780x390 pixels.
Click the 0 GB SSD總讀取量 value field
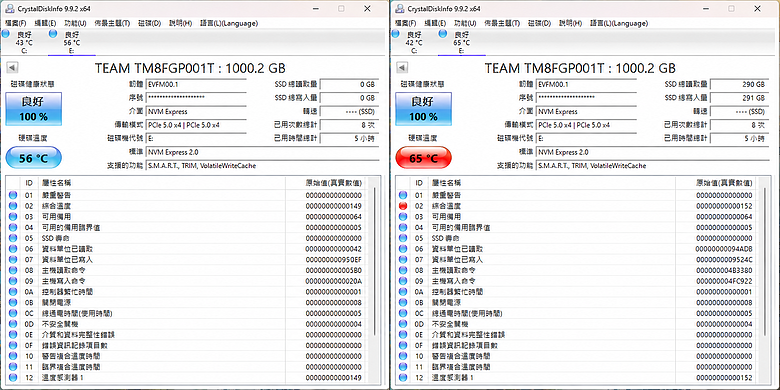click(x=348, y=85)
